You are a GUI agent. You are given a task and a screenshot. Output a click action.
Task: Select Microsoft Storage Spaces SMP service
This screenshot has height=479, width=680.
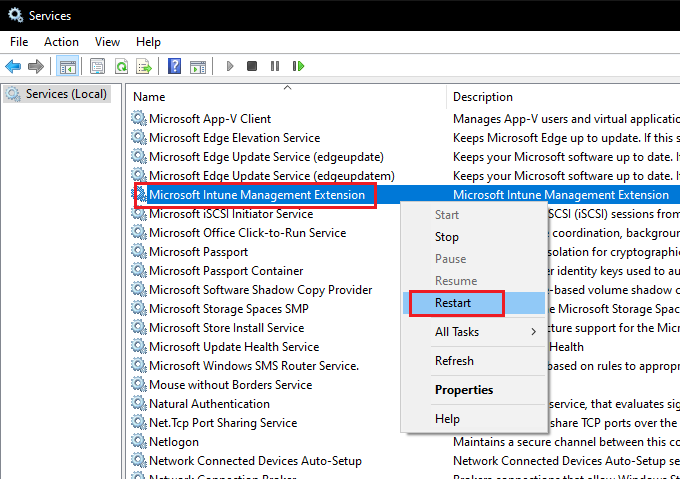tap(229, 309)
